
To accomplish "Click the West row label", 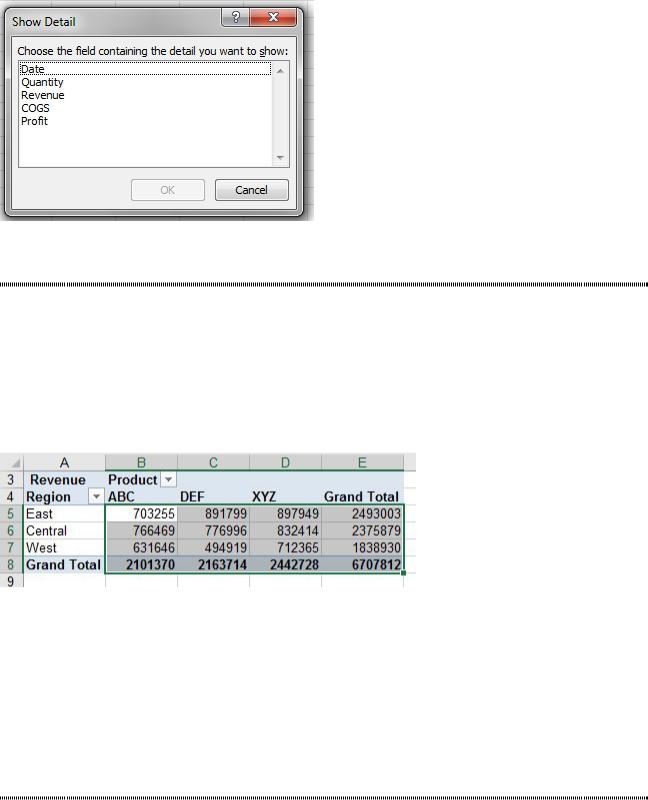I will click(x=64, y=547).
